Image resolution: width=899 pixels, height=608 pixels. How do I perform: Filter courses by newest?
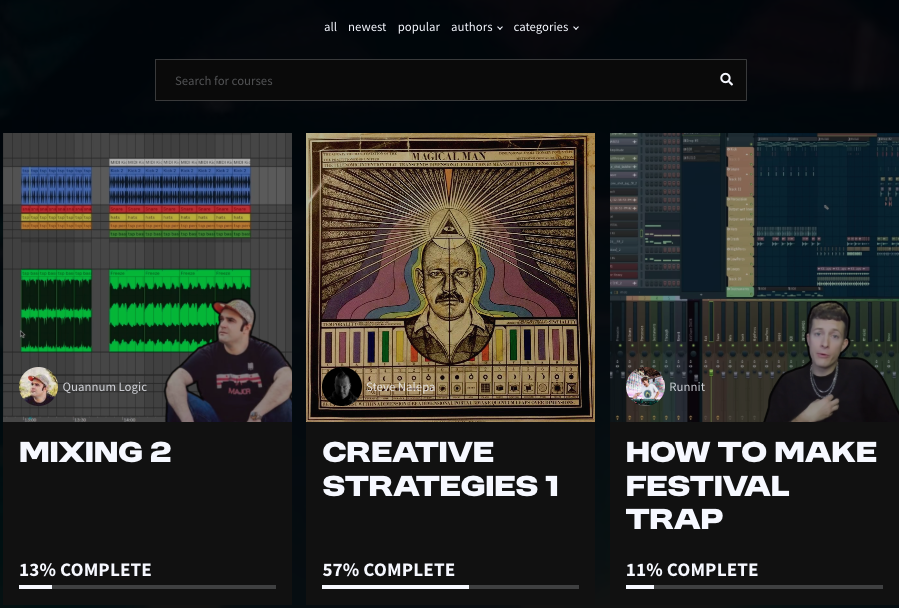pyautogui.click(x=367, y=27)
